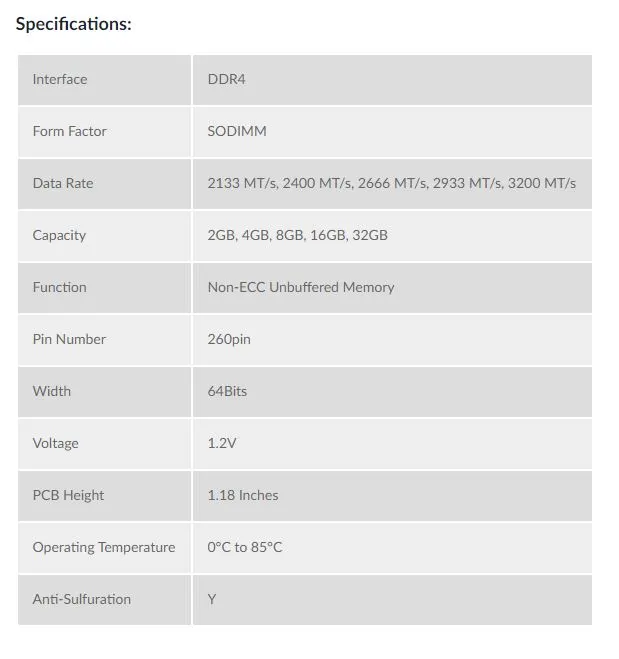Viewport: 619px width, 659px height.
Task: Click the Width row label
Action: [52, 391]
